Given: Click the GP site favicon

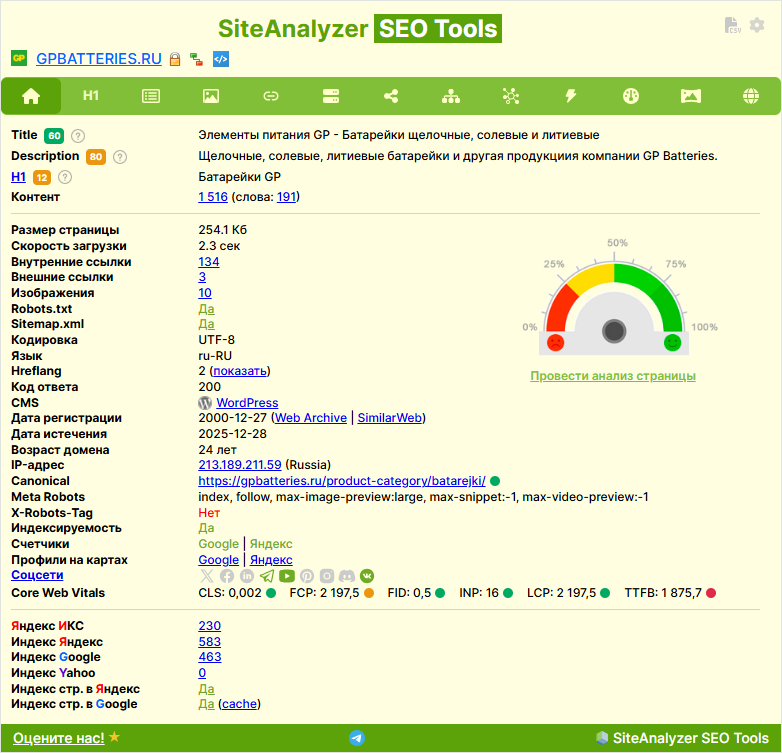Looking at the screenshot, I should point(19,58).
